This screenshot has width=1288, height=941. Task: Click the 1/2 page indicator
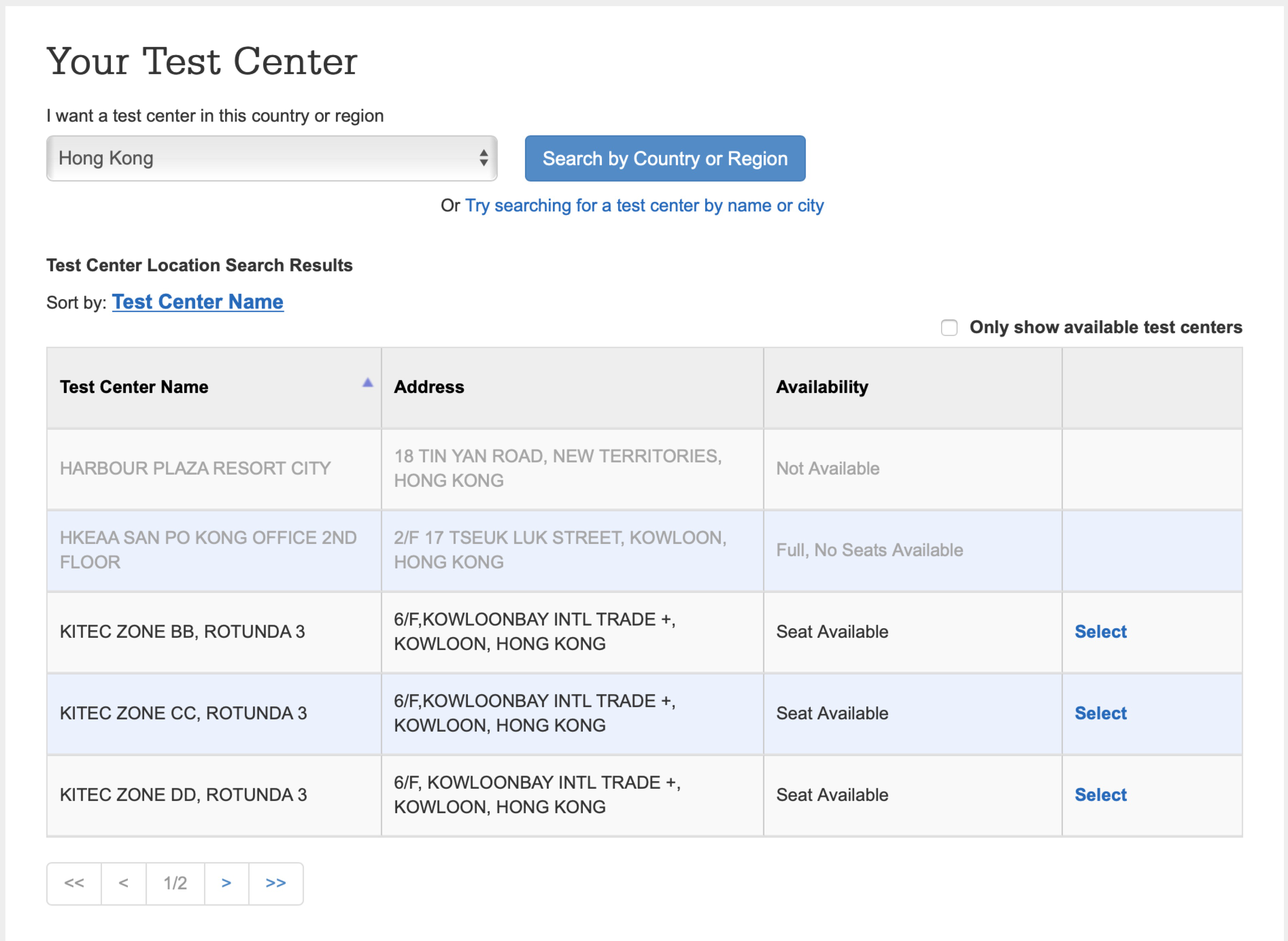point(175,883)
